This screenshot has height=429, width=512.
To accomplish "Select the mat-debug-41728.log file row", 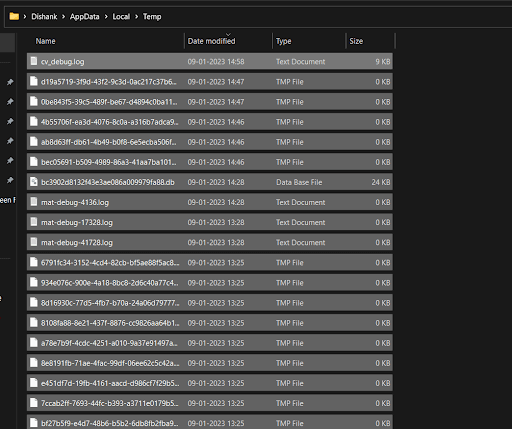I will [210, 242].
